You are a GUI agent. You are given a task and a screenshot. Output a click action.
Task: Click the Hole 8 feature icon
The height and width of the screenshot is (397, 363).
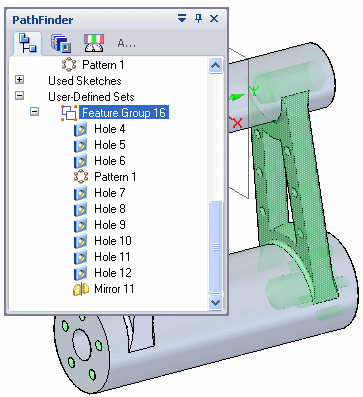pyautogui.click(x=80, y=209)
